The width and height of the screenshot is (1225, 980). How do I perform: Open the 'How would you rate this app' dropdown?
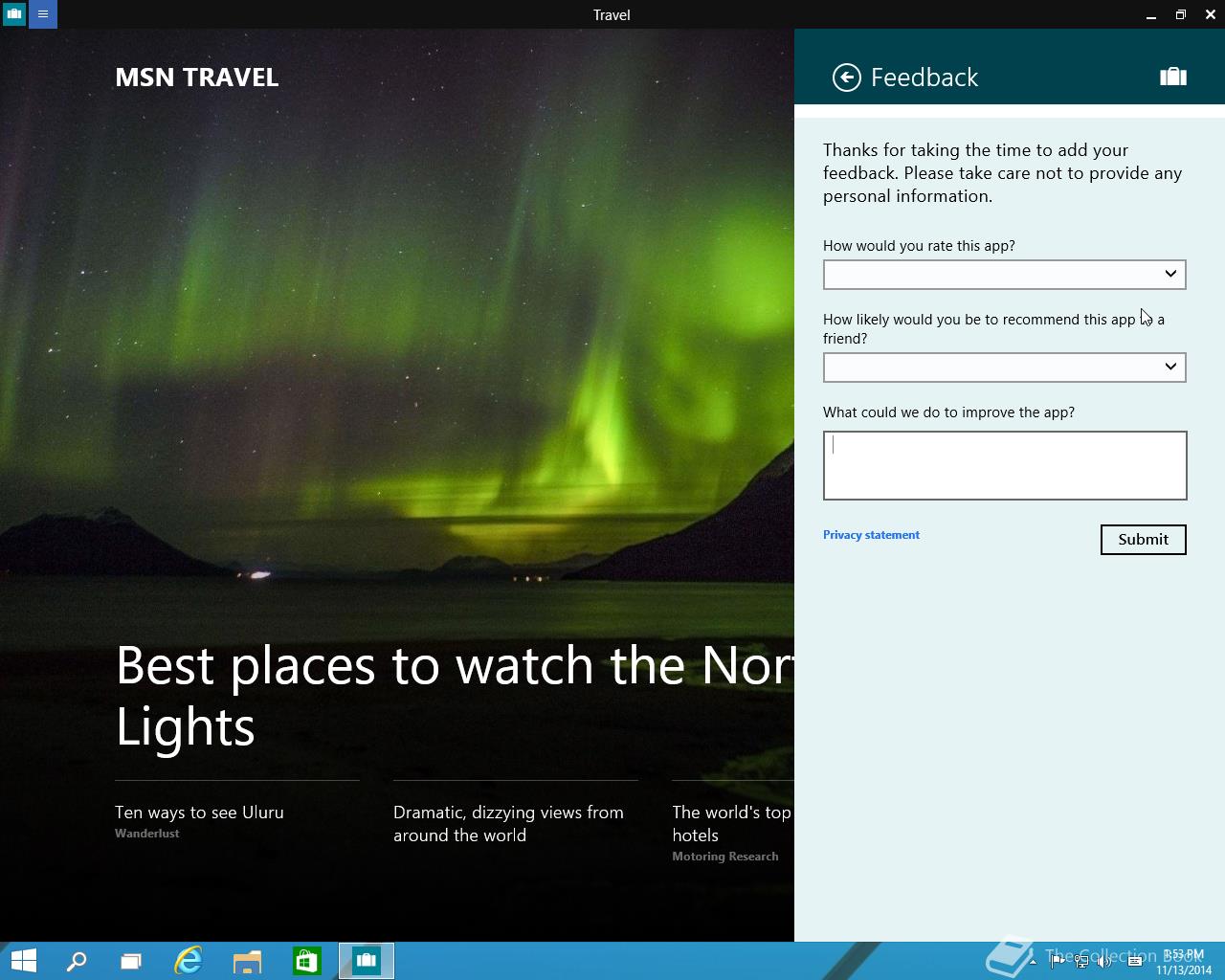click(x=1005, y=275)
